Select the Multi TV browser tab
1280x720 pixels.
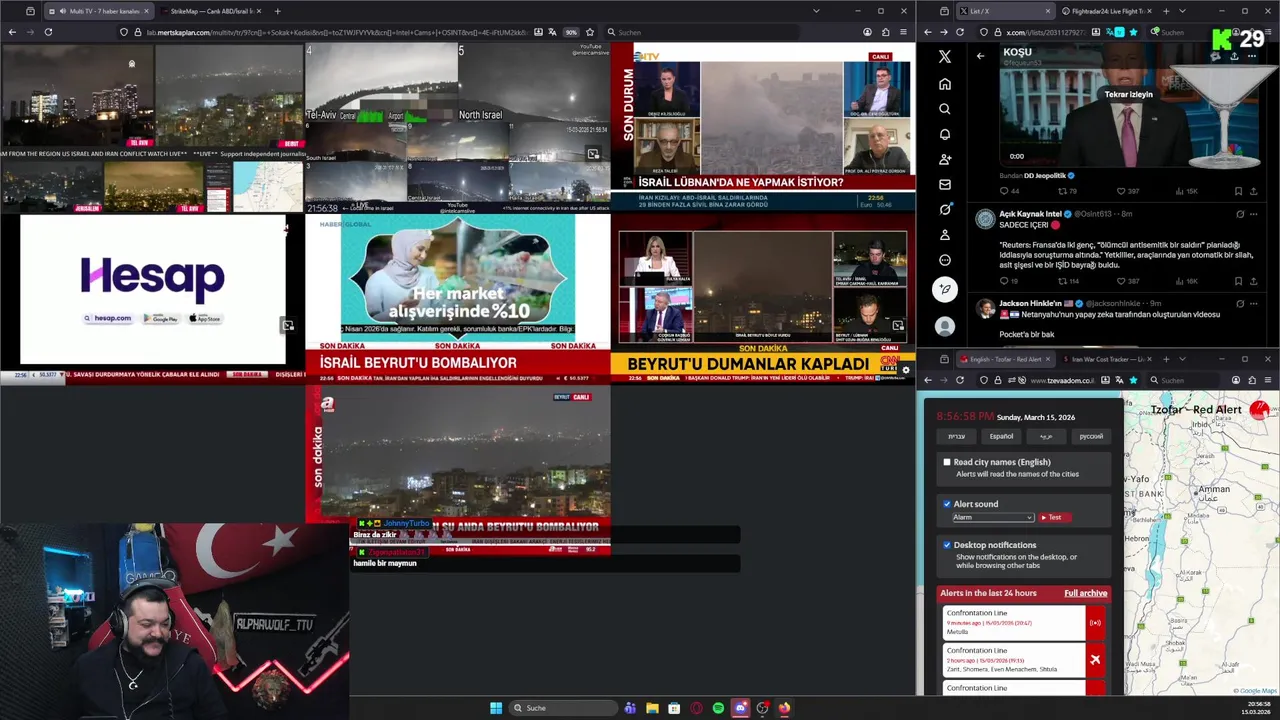pyautogui.click(x=100, y=11)
